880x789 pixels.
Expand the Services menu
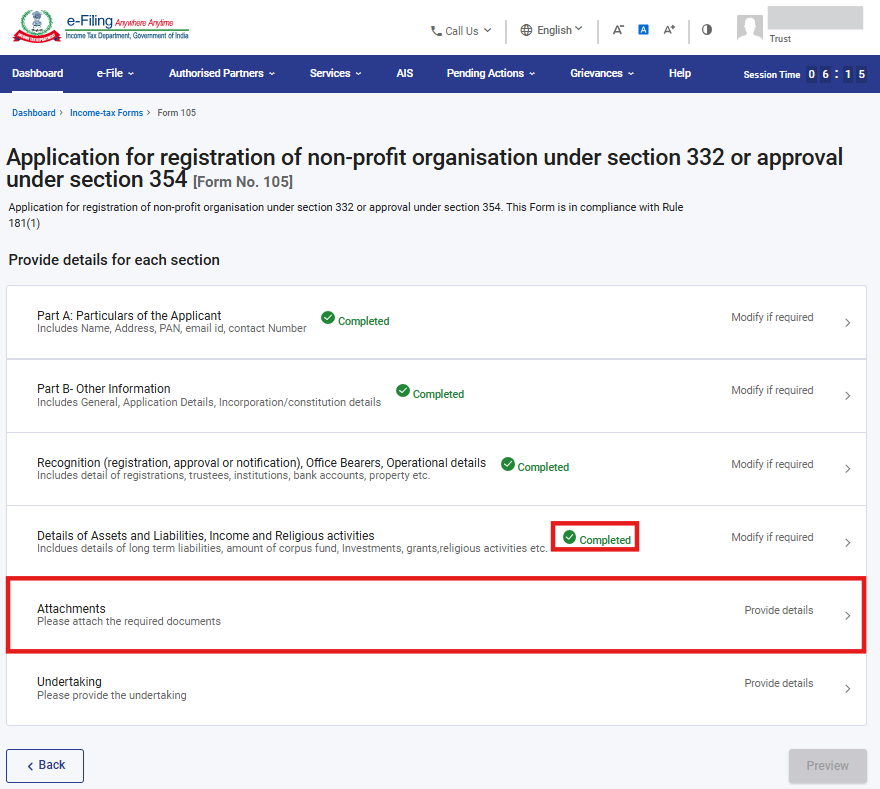pos(335,73)
